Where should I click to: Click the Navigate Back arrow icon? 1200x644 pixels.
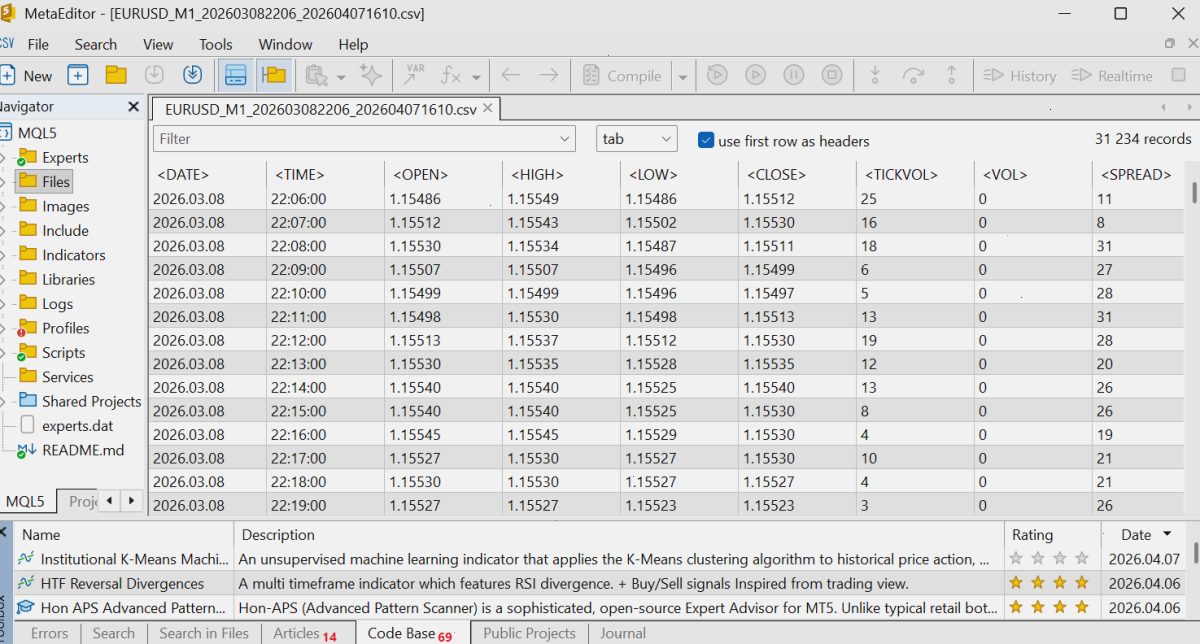[x=510, y=75]
